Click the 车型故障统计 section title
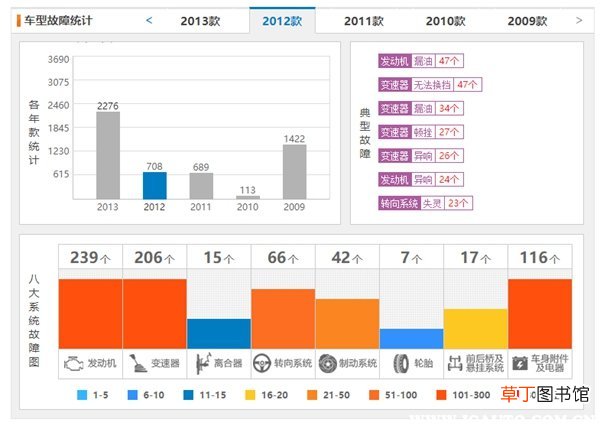This screenshot has width=600, height=429. pyautogui.click(x=58, y=20)
